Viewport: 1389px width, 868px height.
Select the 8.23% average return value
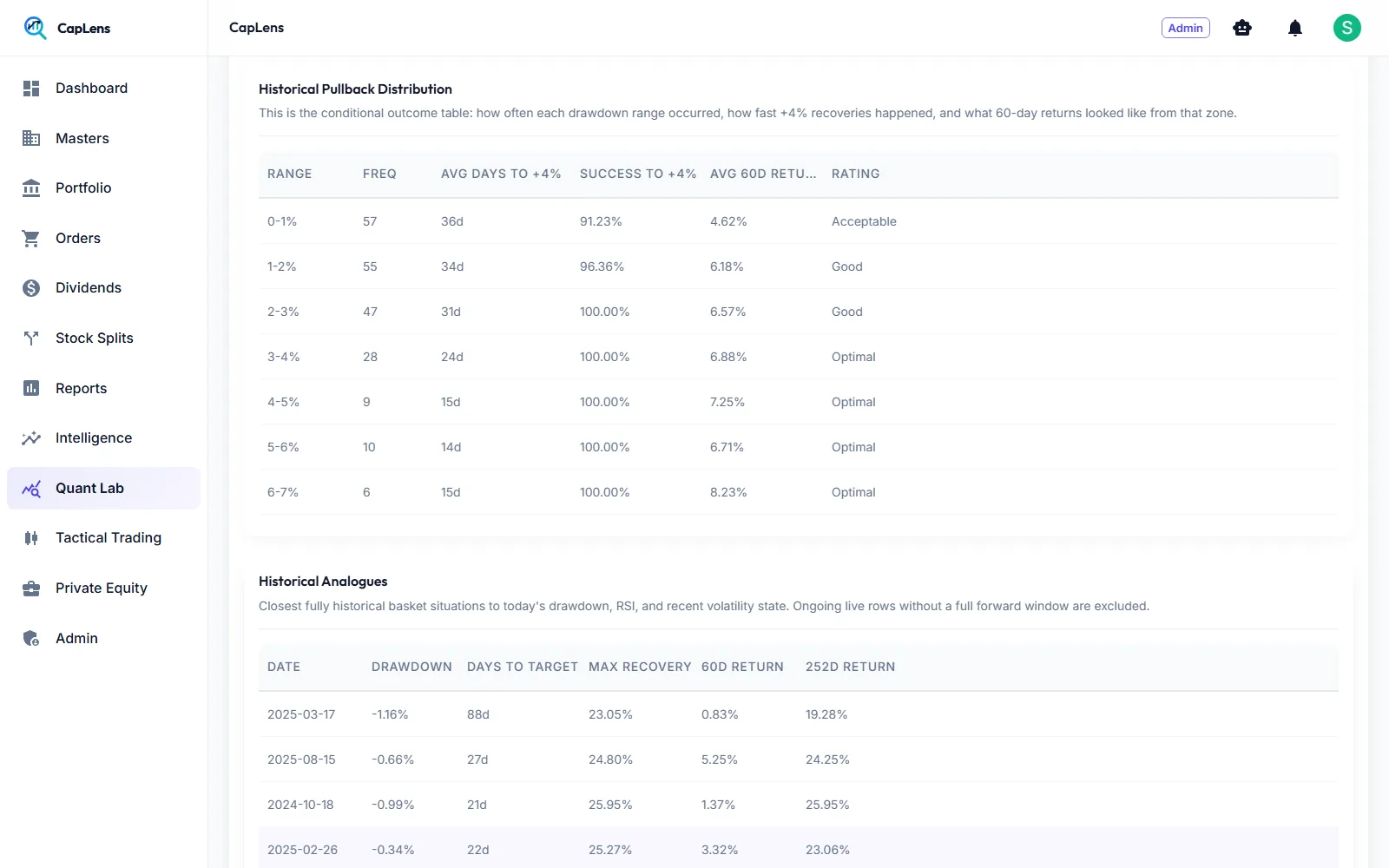click(728, 492)
